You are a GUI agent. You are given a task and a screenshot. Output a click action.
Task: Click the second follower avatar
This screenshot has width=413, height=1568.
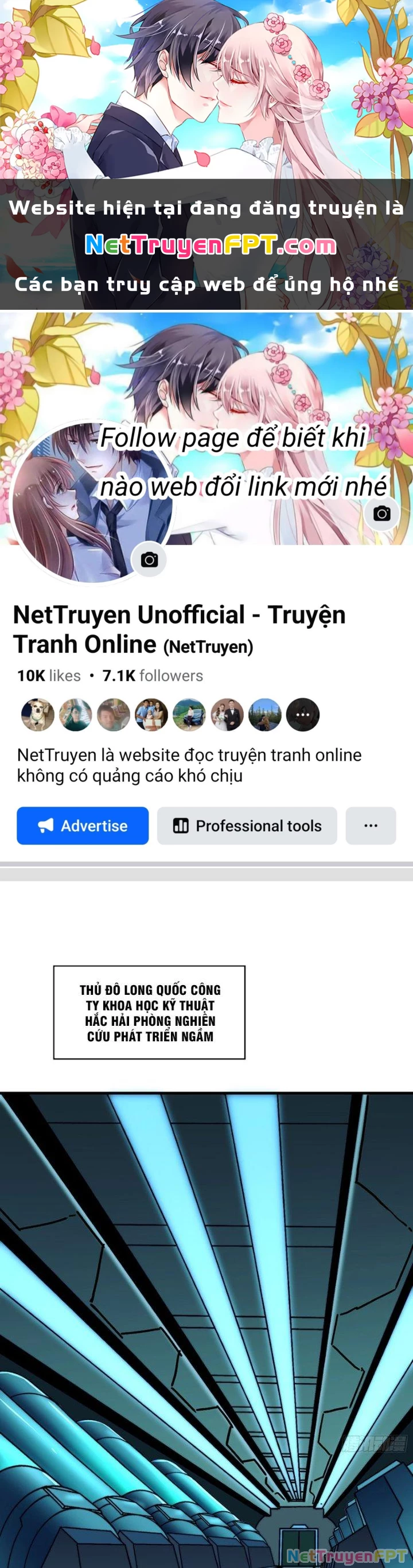coord(75,715)
